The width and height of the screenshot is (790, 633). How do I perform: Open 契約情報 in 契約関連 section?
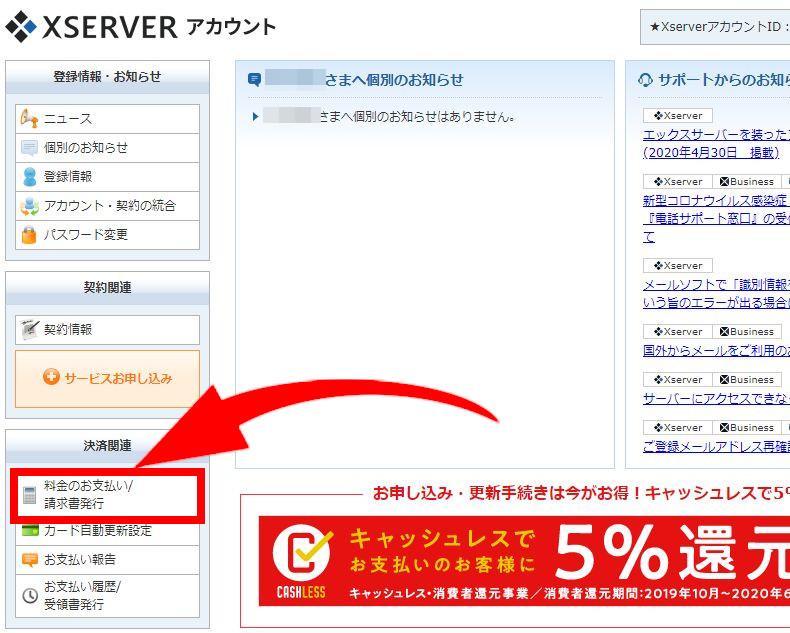(107, 330)
